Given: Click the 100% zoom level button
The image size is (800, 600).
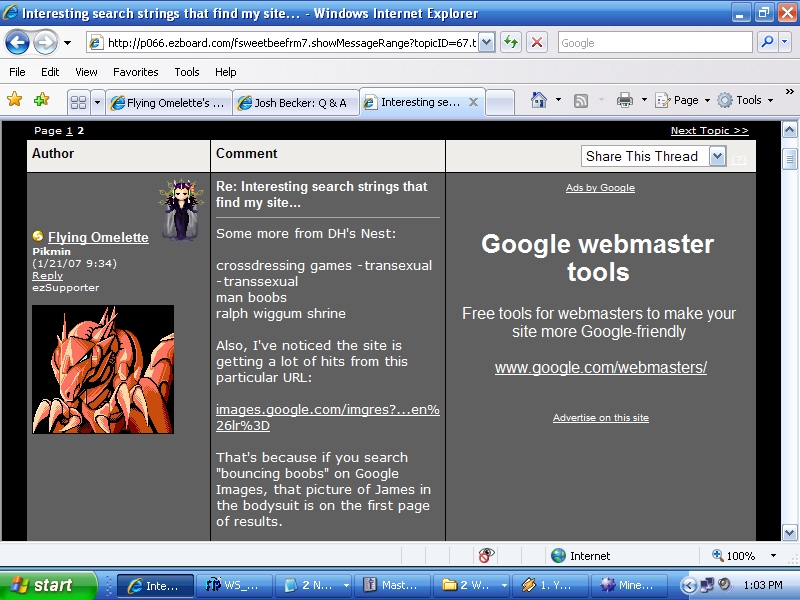Looking at the screenshot, I should pos(734,556).
